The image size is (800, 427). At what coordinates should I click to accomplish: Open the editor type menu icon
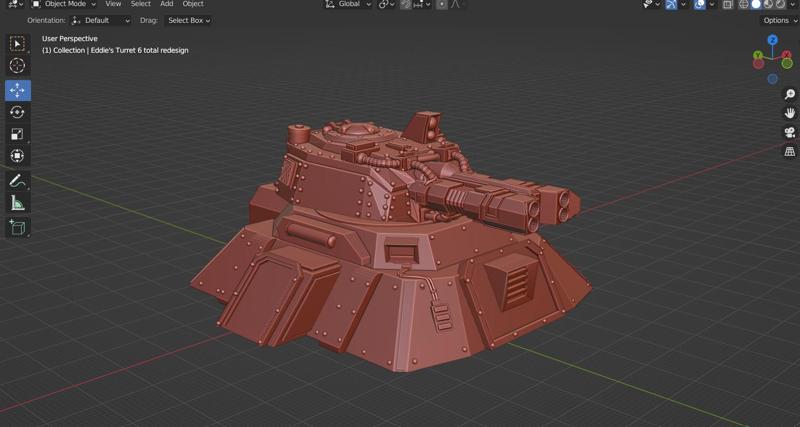click(x=16, y=4)
